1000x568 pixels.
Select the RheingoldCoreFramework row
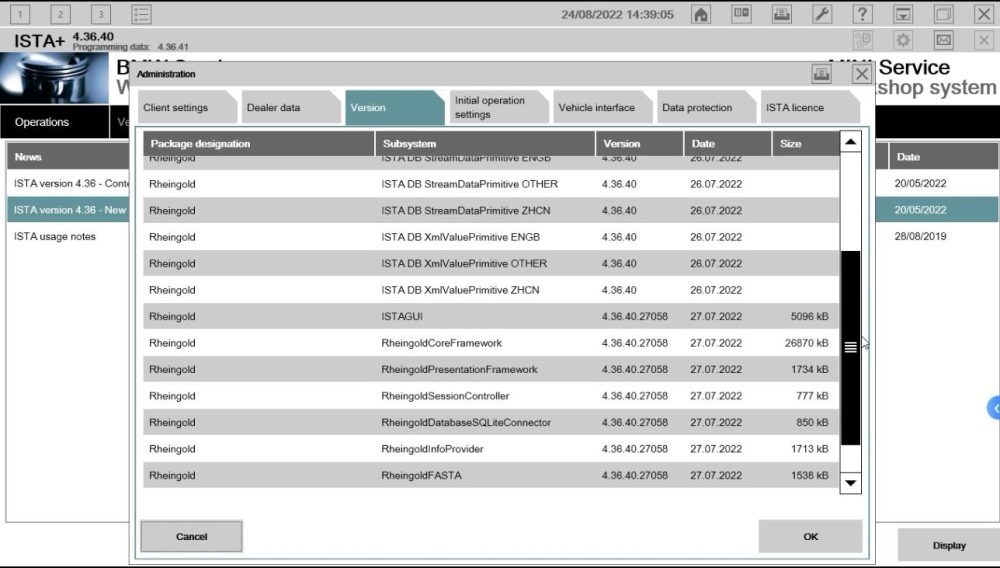click(490, 343)
